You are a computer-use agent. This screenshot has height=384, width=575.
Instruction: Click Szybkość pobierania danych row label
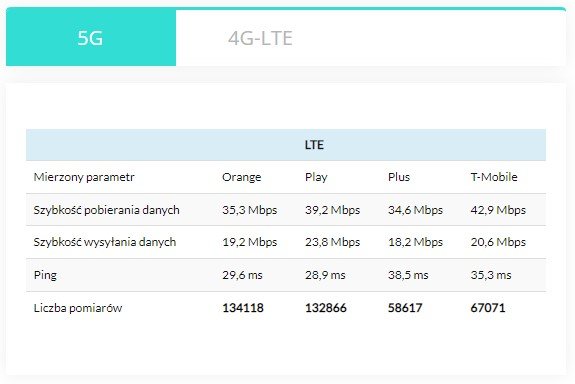(x=106, y=210)
